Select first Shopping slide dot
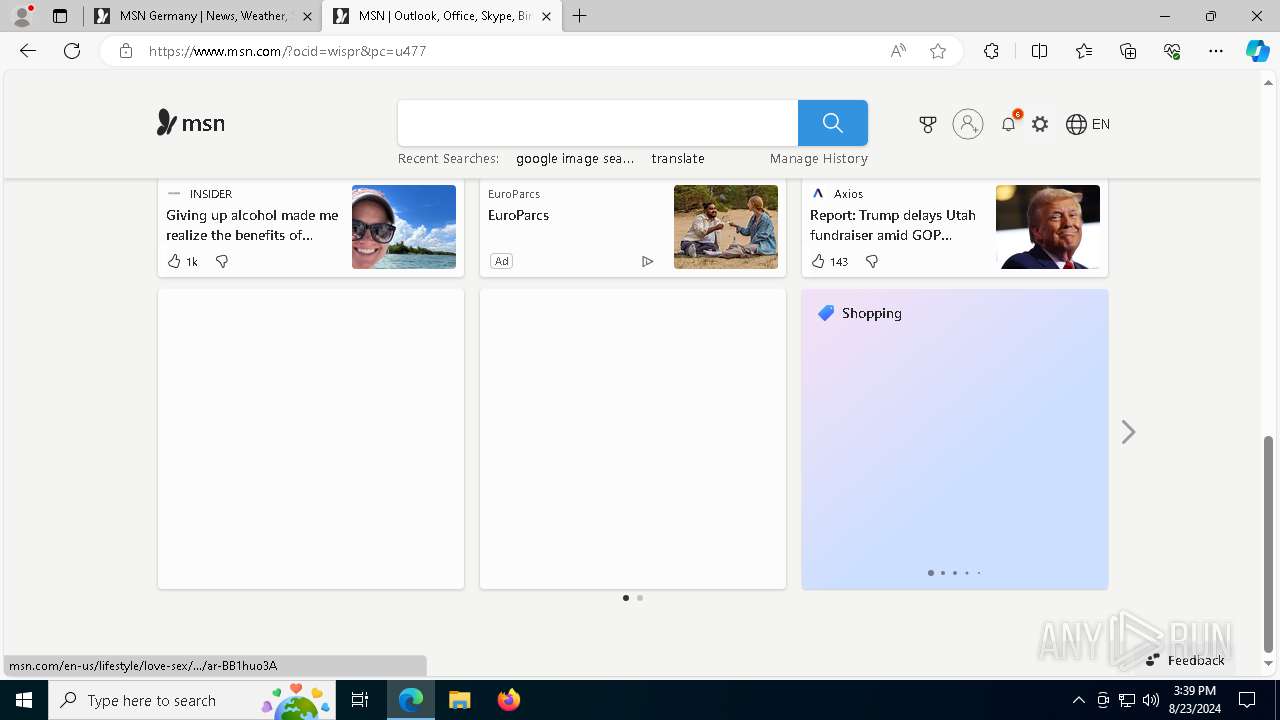1280x720 pixels. click(931, 573)
